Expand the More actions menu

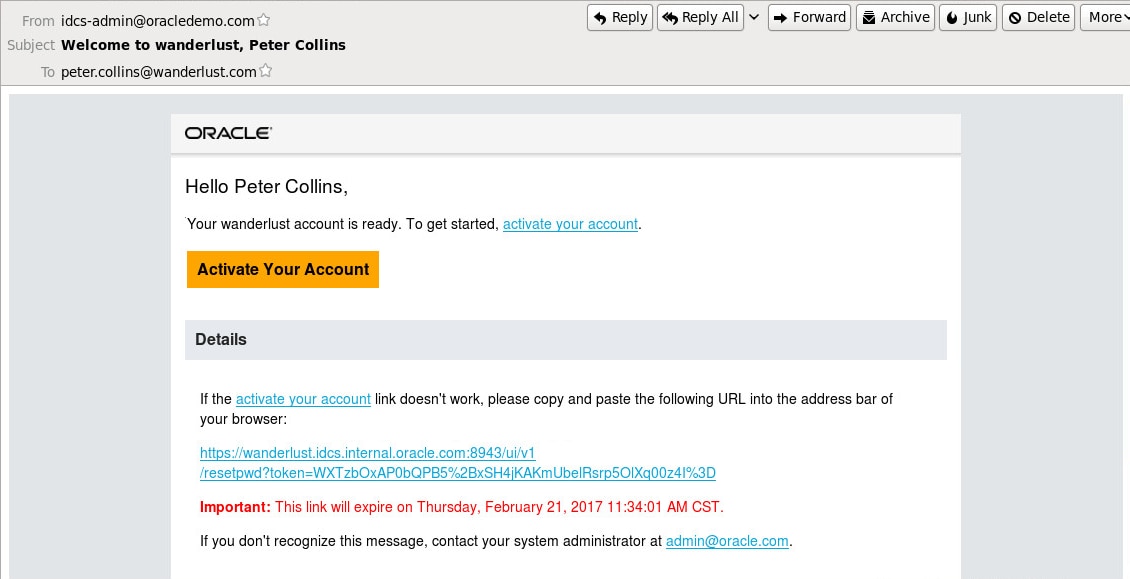point(1107,17)
